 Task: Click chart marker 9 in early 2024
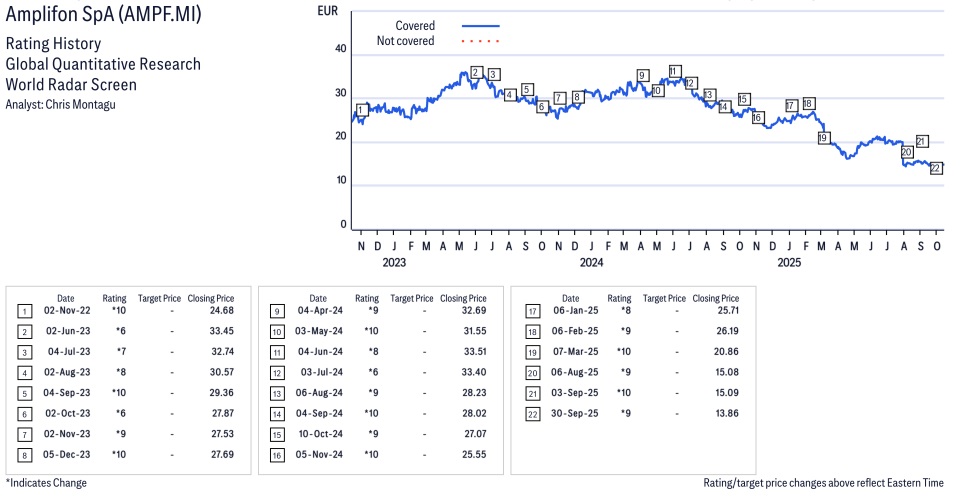[642, 75]
